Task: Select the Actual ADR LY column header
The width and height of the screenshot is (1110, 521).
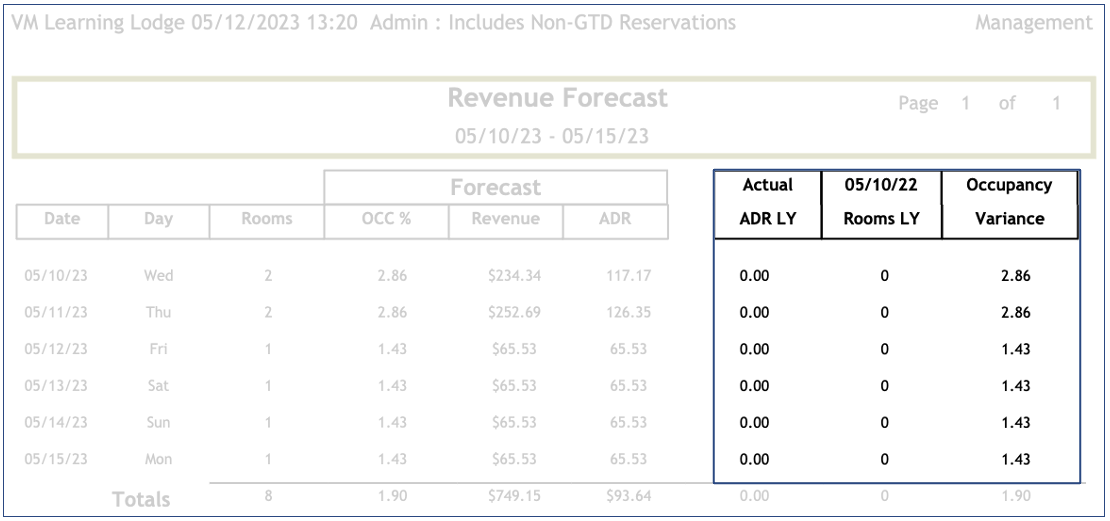Action: pos(767,202)
